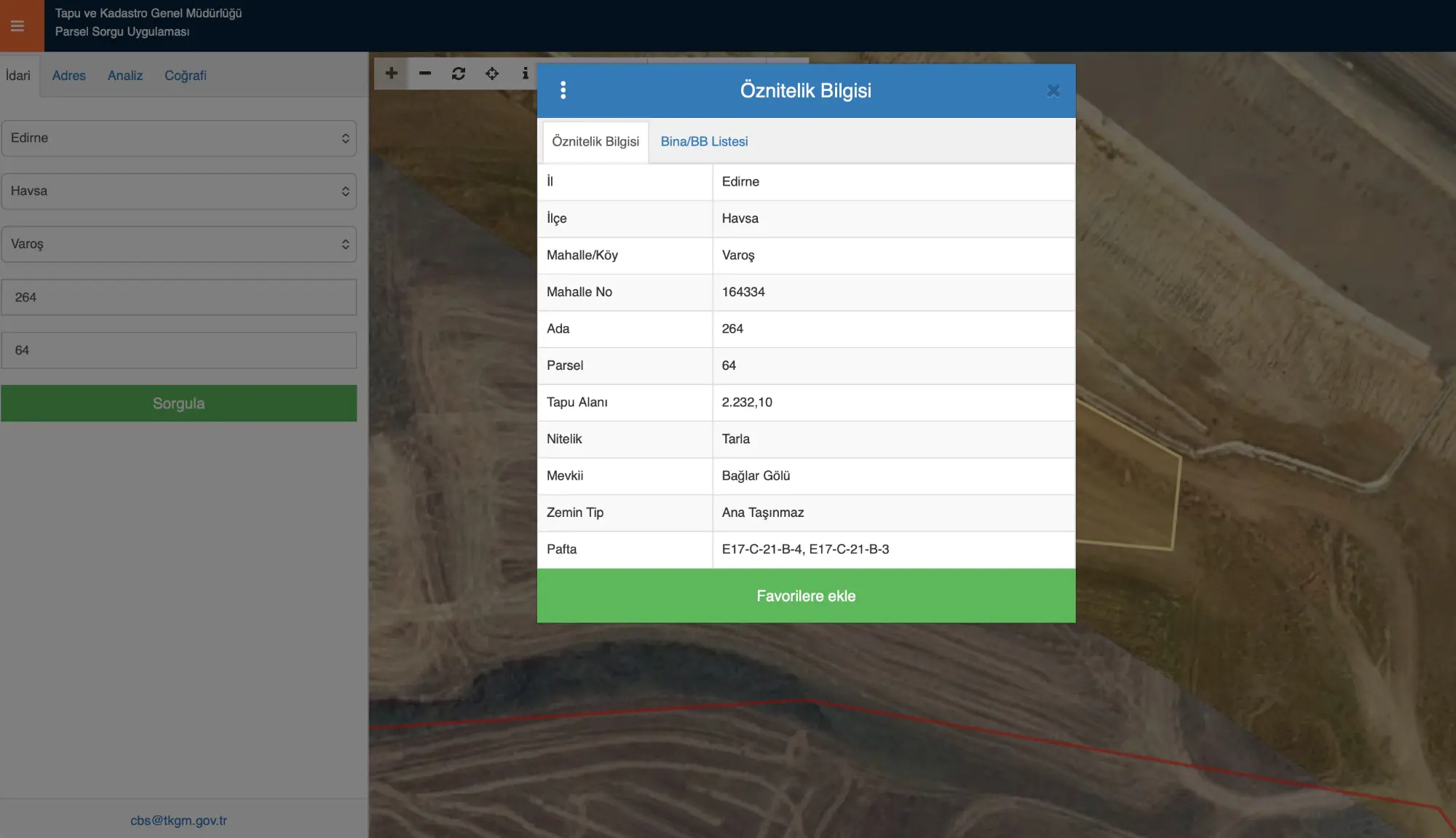Select the info tool on map toolbar
The image size is (1456, 838).
click(x=525, y=74)
